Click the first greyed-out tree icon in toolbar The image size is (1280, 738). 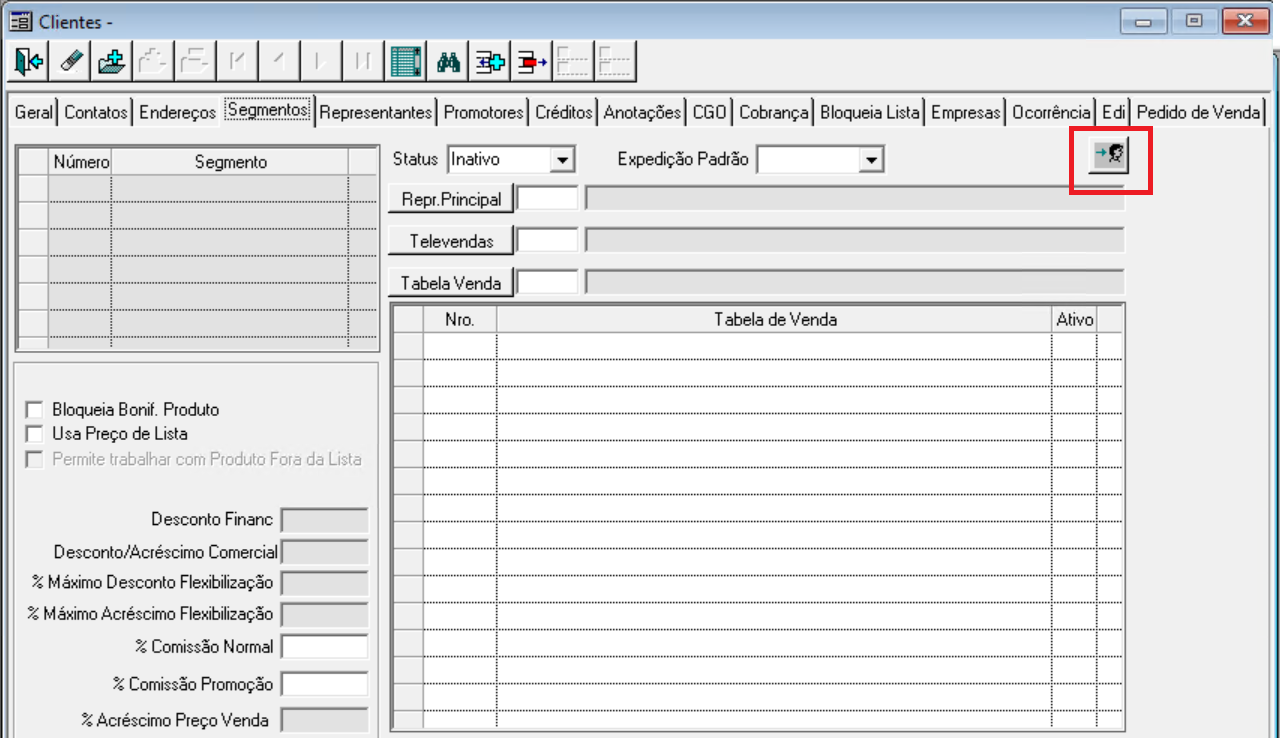pos(574,62)
